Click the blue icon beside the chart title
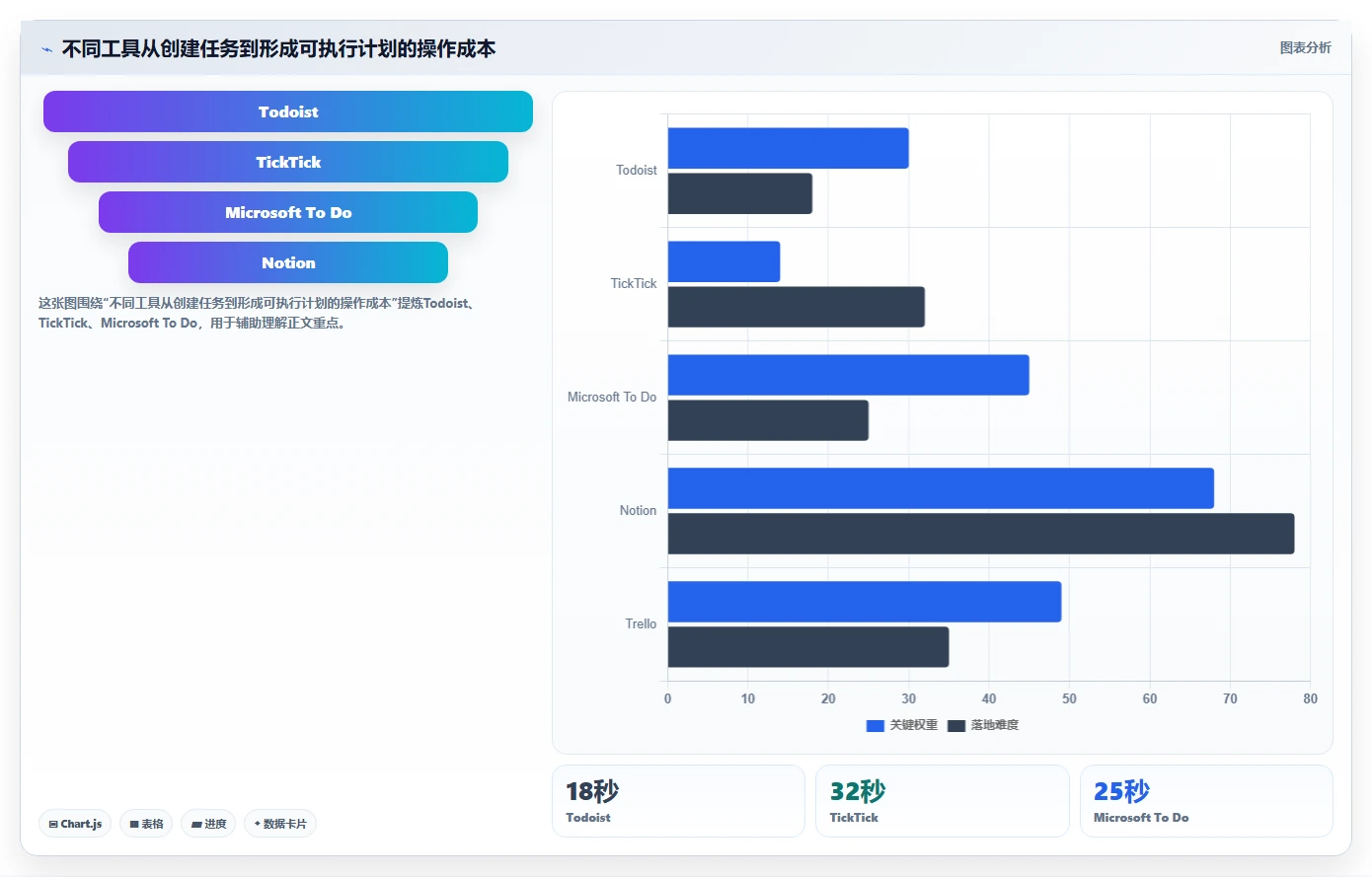Screen dimensions: 1372x877 (46, 49)
